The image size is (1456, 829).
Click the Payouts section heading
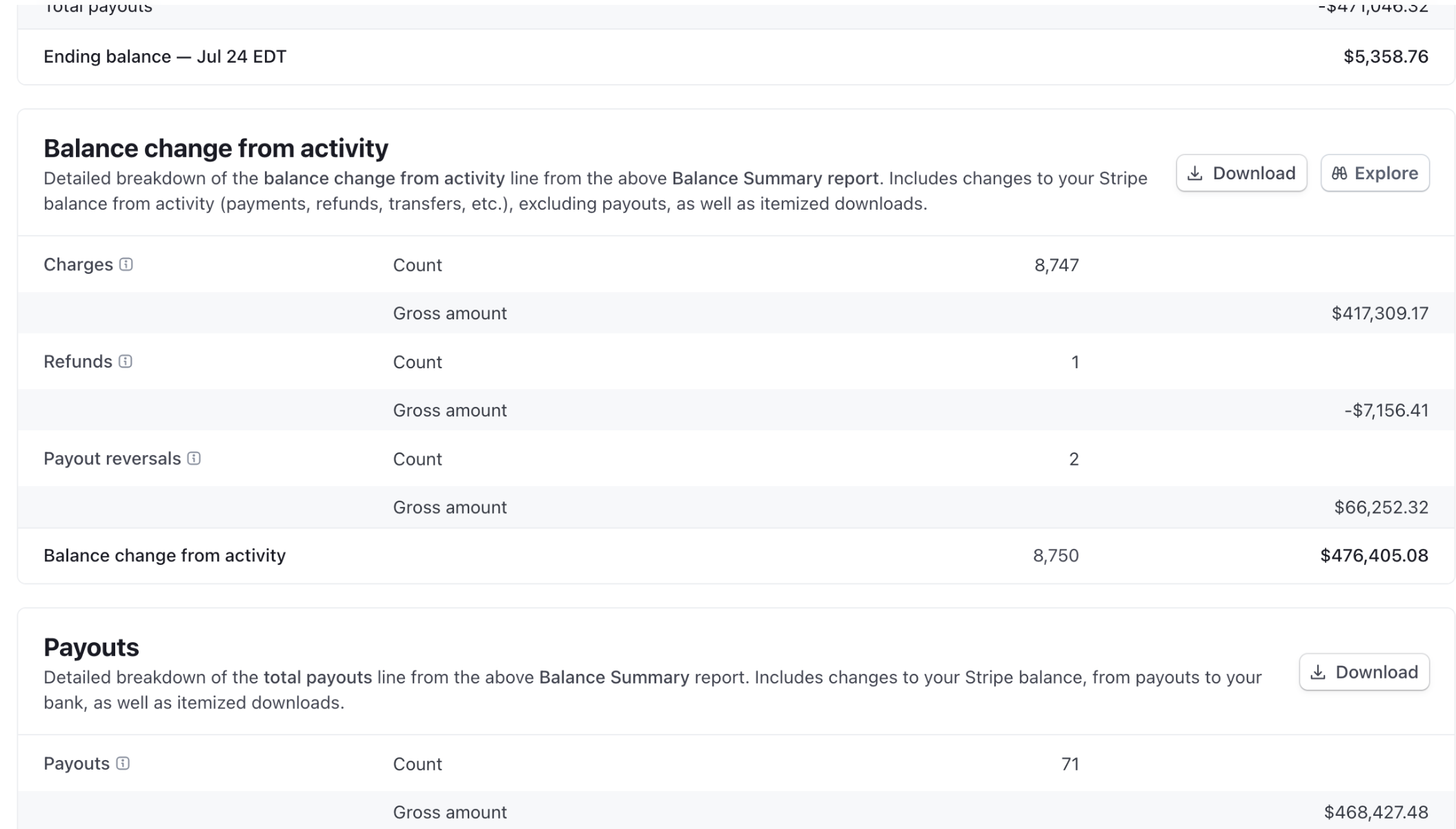click(x=91, y=648)
